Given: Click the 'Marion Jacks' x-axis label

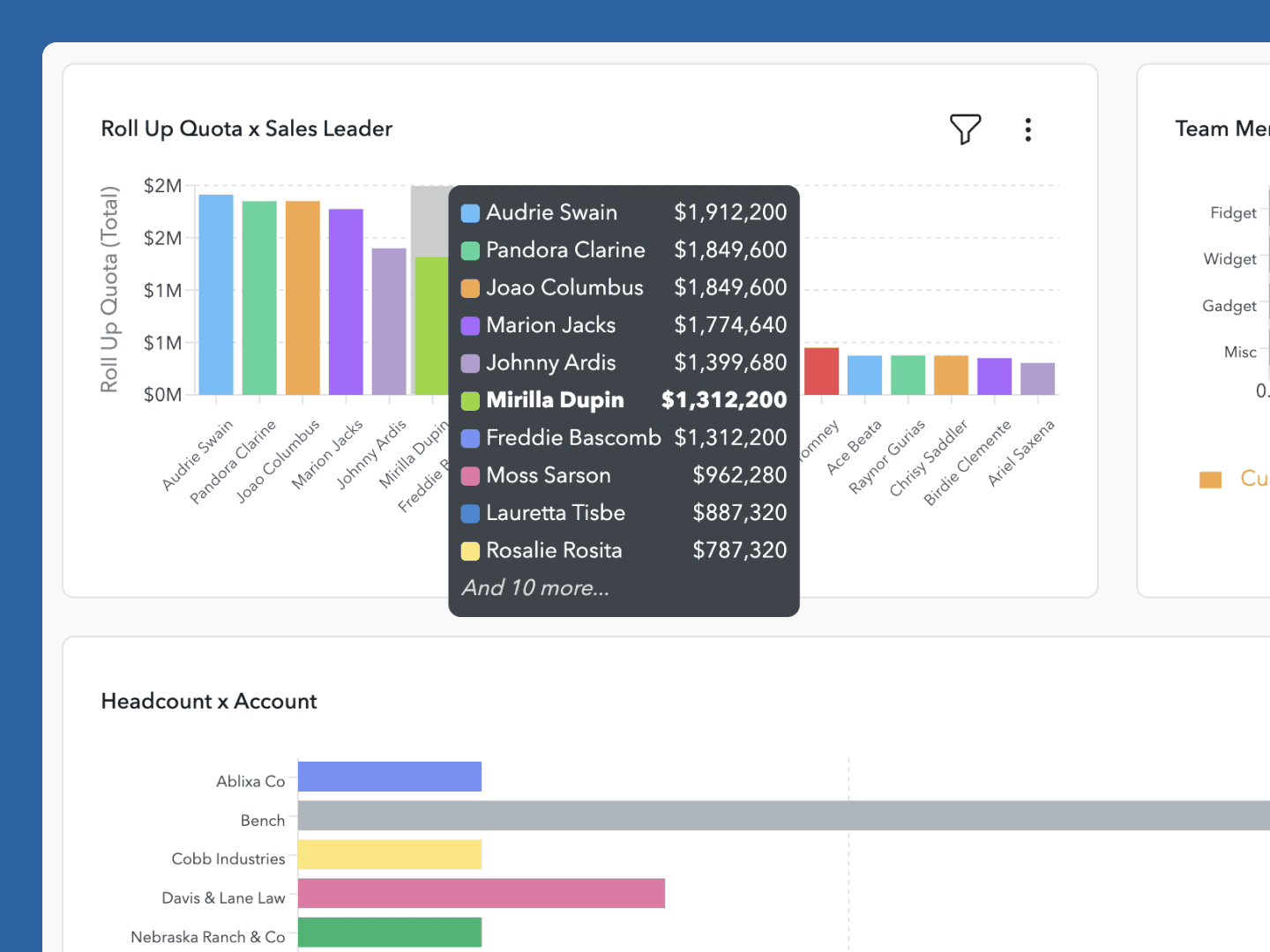Looking at the screenshot, I should [327, 455].
